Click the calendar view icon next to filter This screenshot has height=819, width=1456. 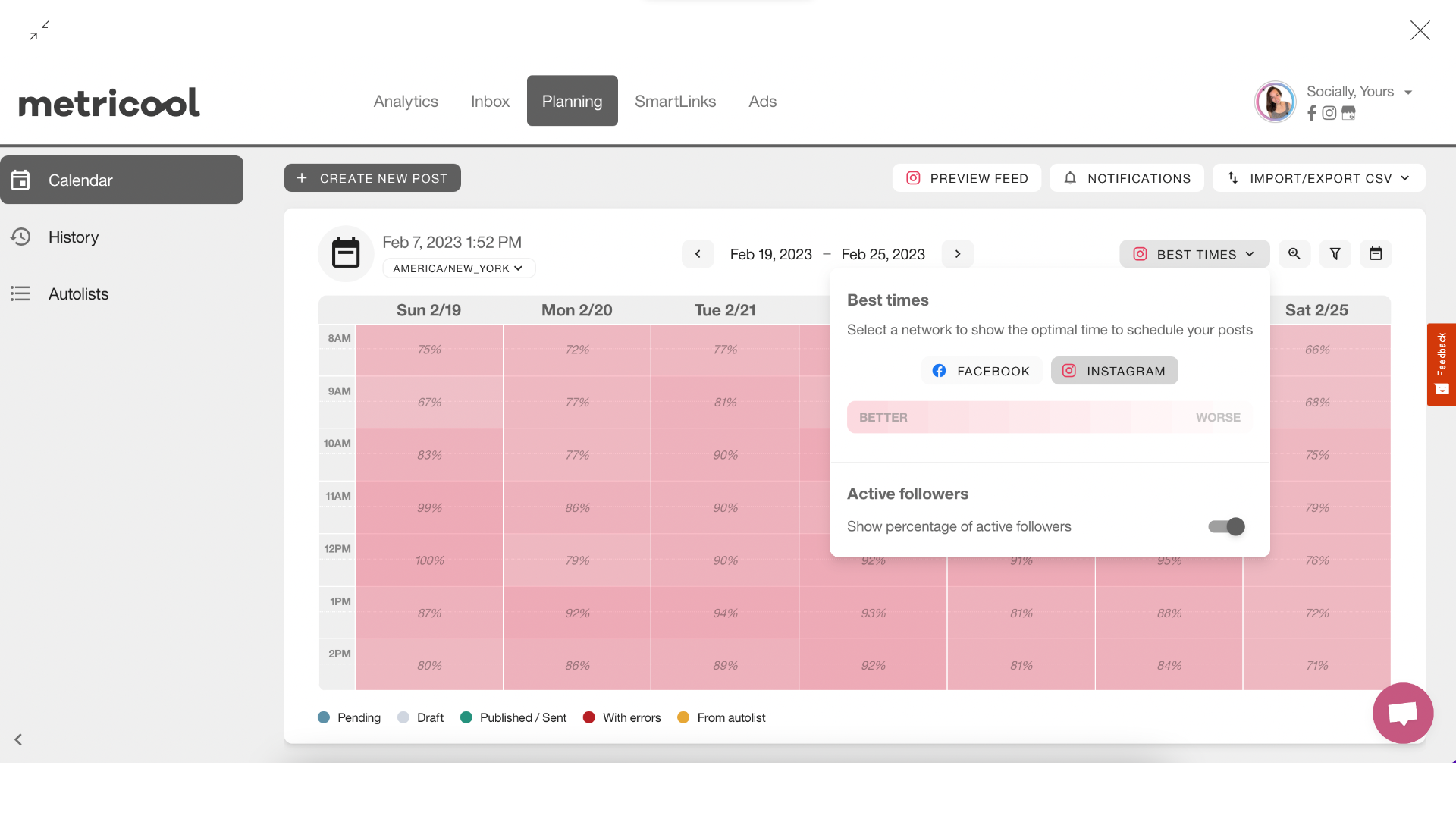coord(1376,254)
